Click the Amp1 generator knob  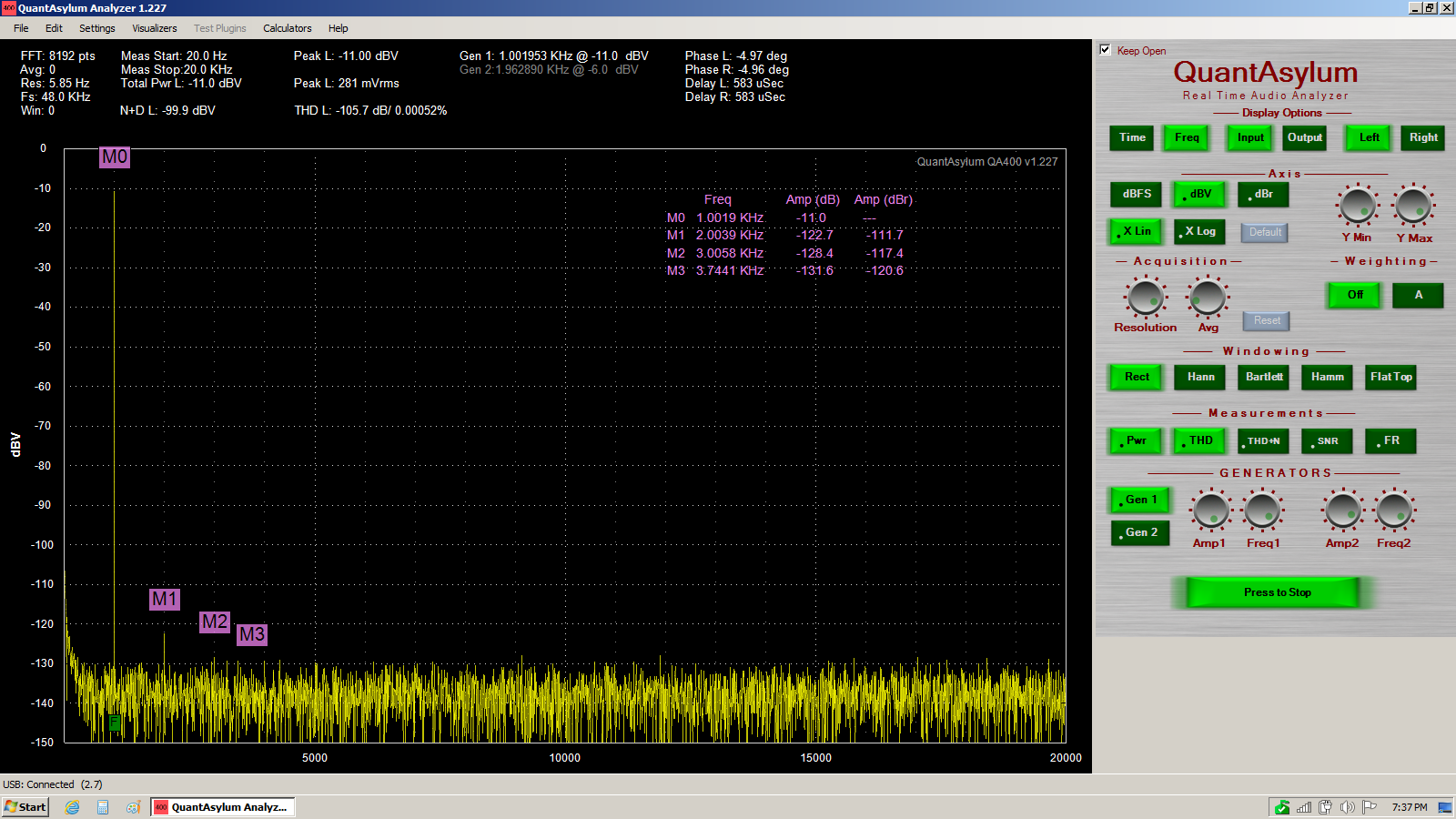pos(1210,511)
